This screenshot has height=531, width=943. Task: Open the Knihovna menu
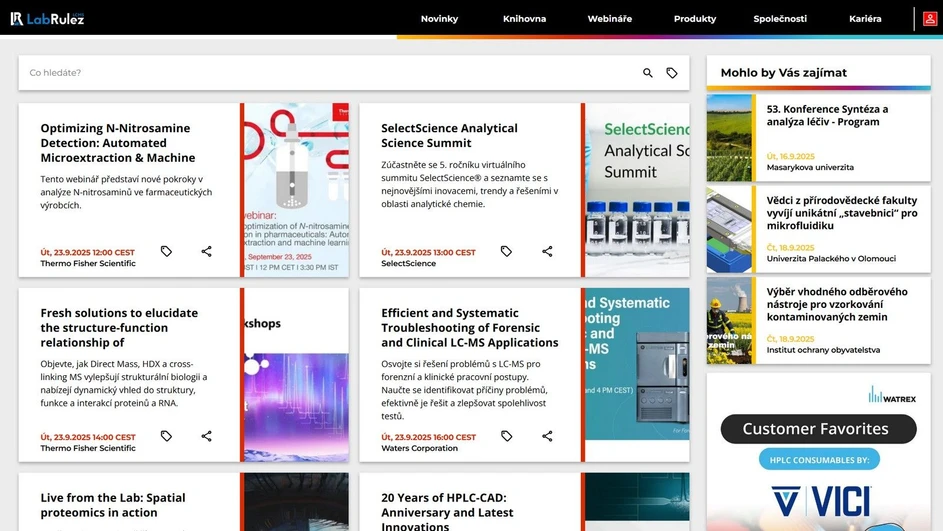pos(524,19)
